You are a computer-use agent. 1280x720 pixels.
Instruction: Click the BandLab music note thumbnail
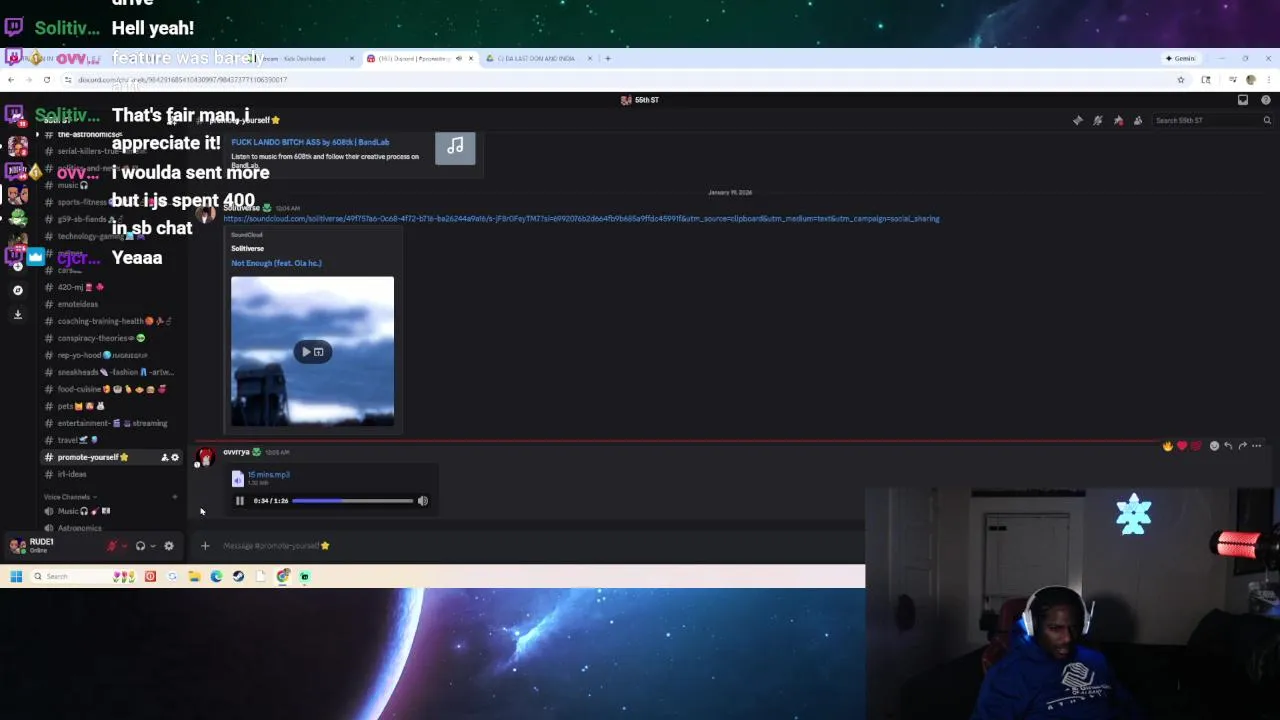click(x=455, y=146)
